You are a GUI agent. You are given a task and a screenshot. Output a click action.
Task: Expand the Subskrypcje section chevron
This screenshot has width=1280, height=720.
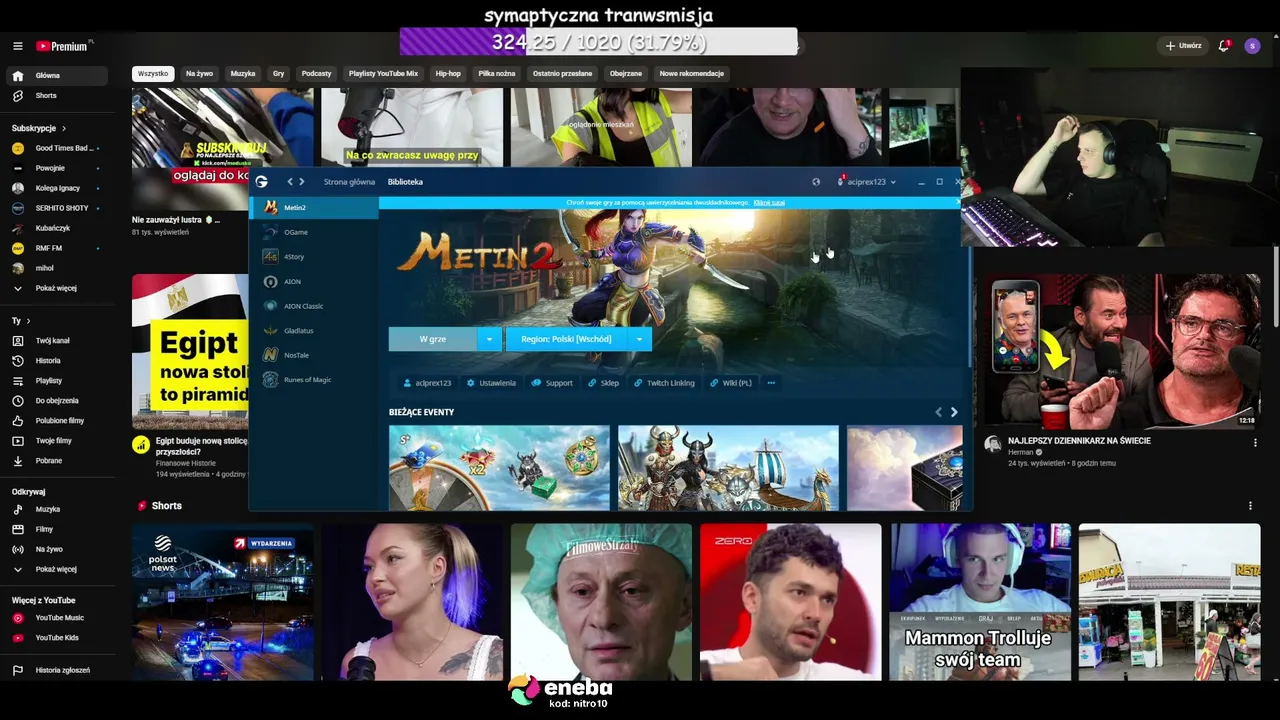pyautogui.click(x=64, y=129)
